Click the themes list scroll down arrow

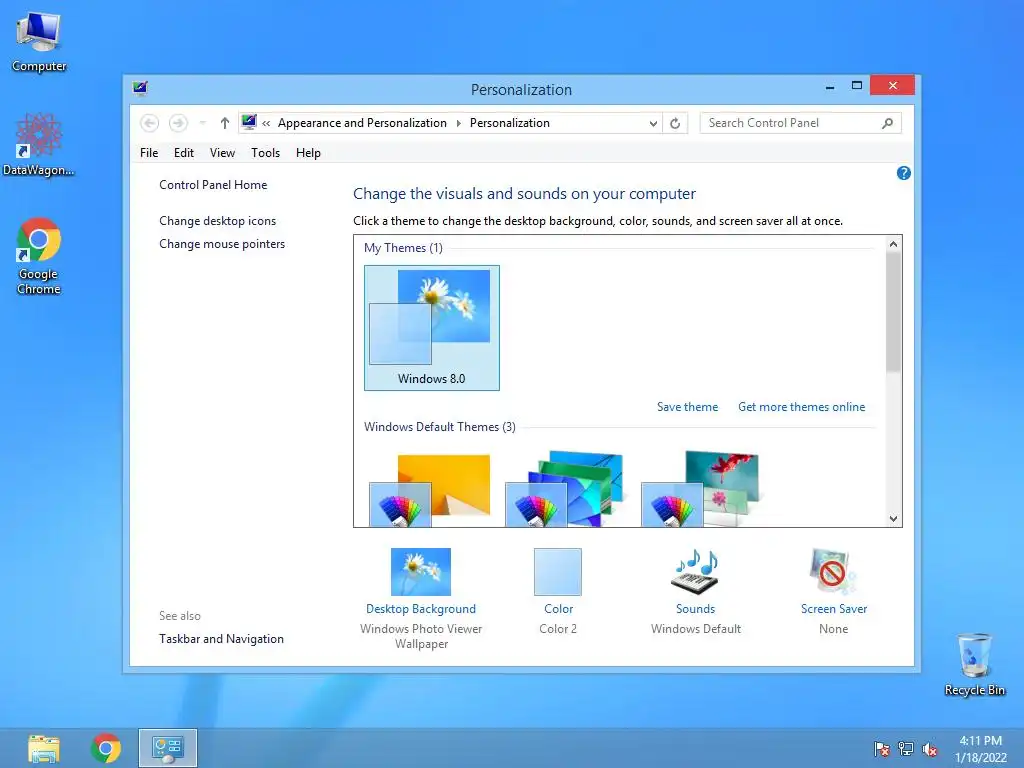[x=893, y=519]
